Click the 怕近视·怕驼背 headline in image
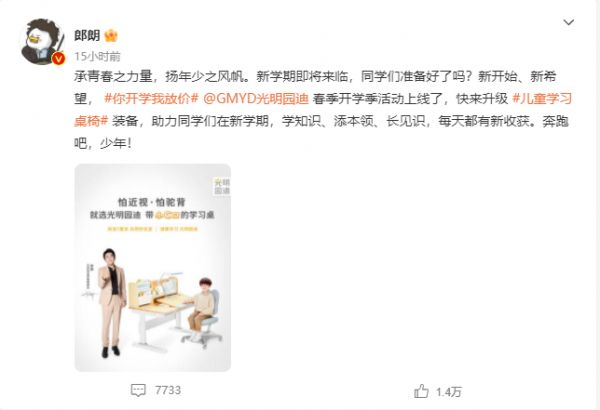 (x=152, y=202)
